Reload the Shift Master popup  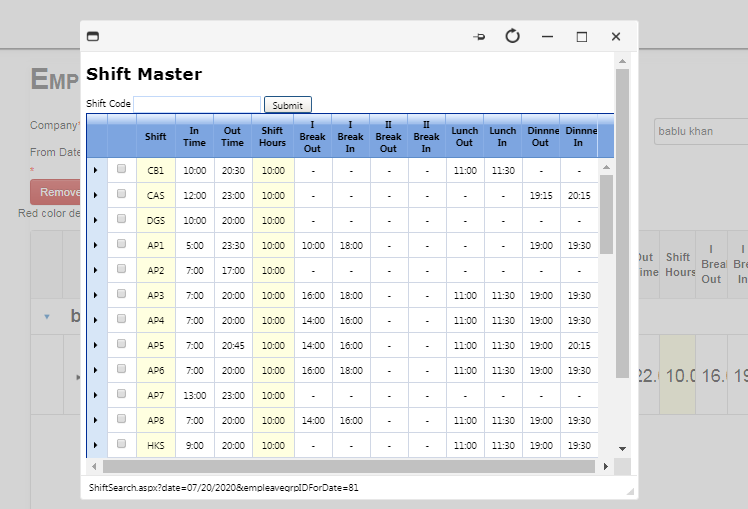click(x=512, y=36)
